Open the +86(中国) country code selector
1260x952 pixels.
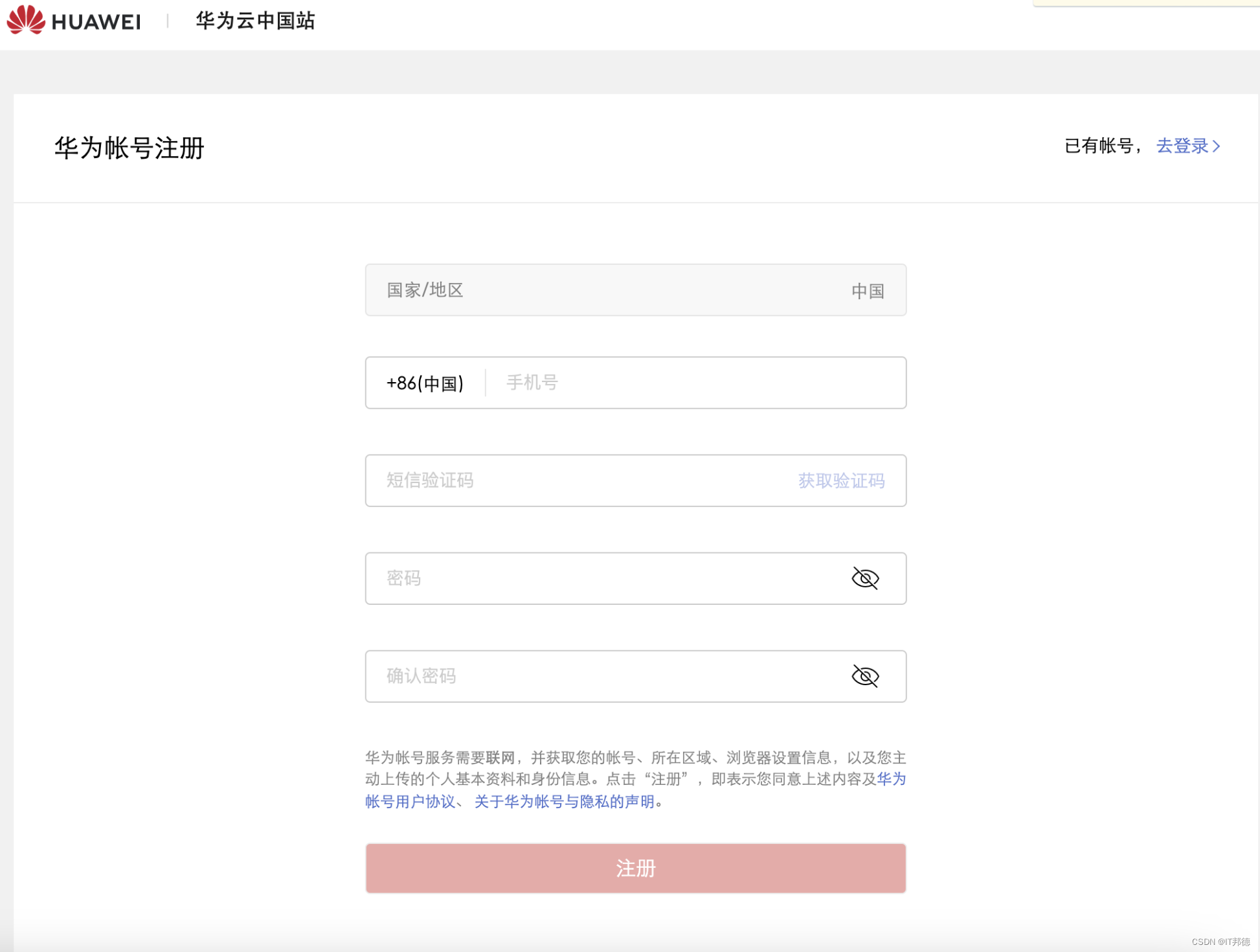425,383
